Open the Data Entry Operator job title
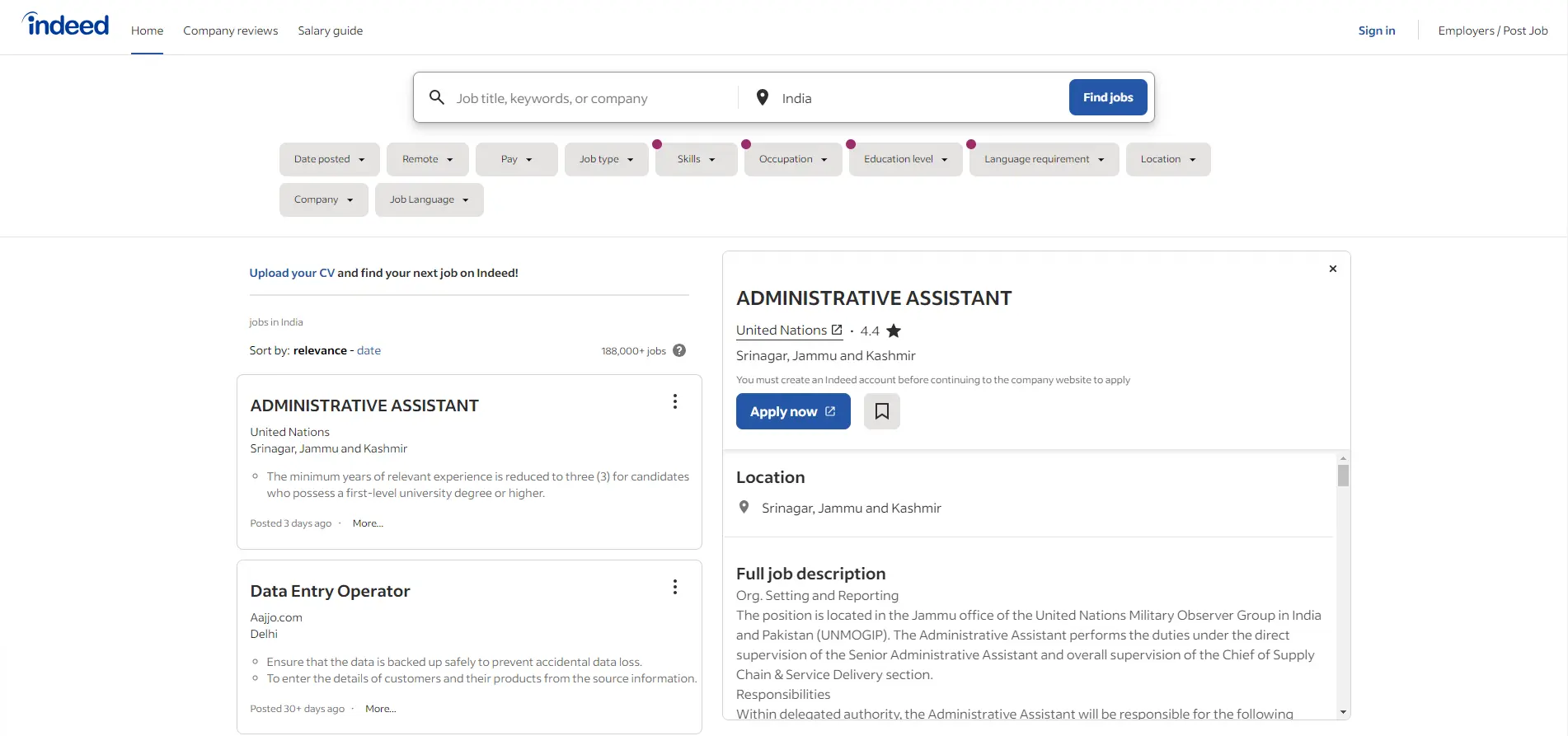This screenshot has height=736, width=1568. pyautogui.click(x=330, y=591)
